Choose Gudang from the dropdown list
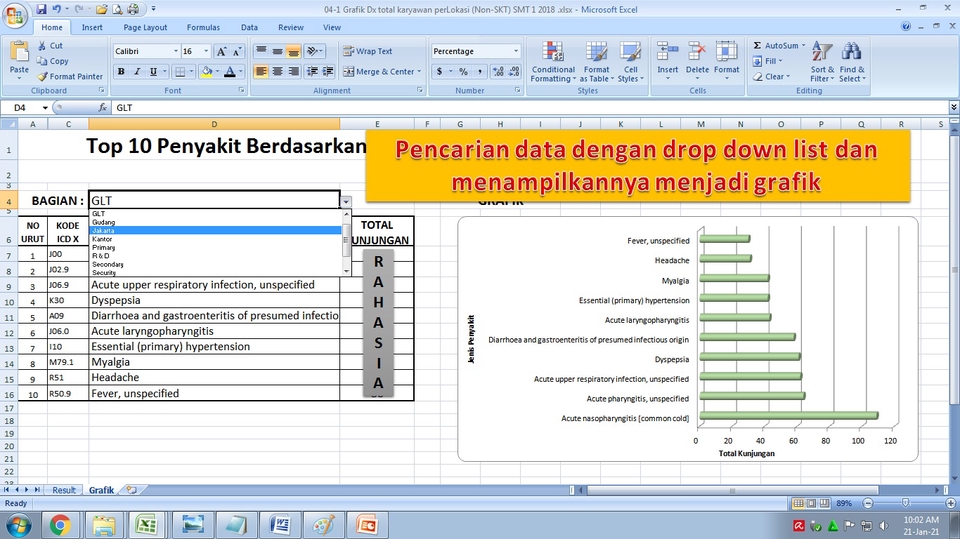Screen dimensions: 960x539 point(216,222)
